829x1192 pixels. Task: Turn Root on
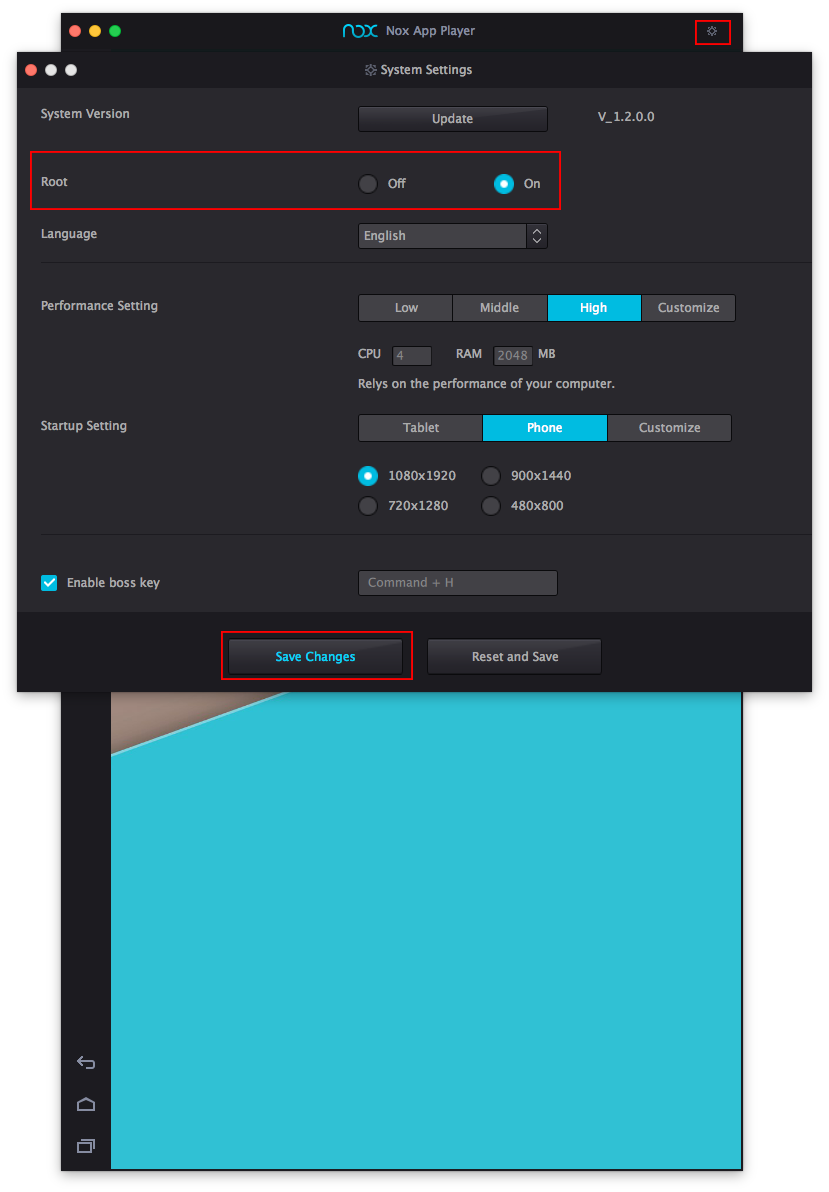[504, 184]
